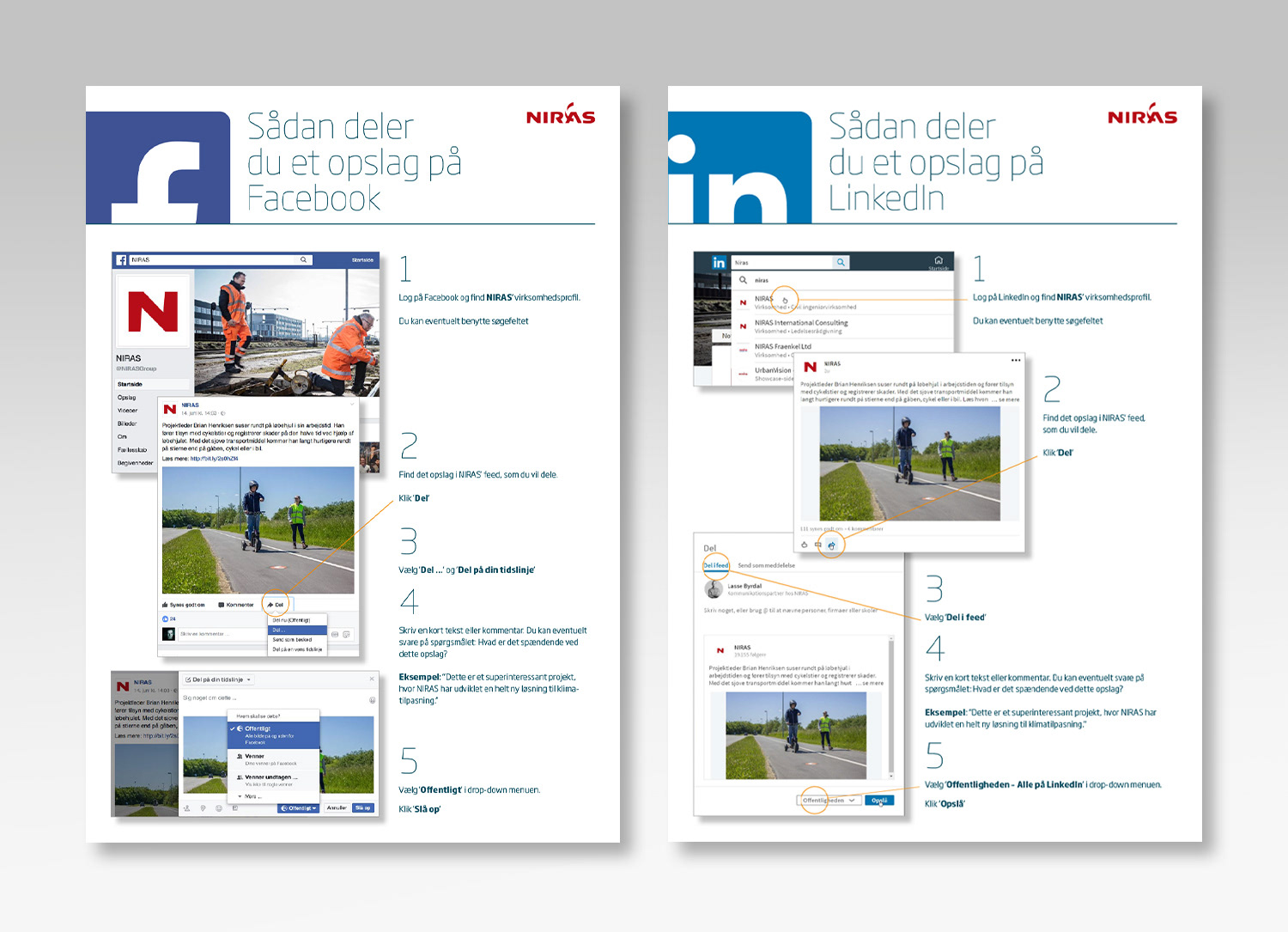
Task: Open the Del på din tidslinje dropdown
Action: (x=218, y=679)
